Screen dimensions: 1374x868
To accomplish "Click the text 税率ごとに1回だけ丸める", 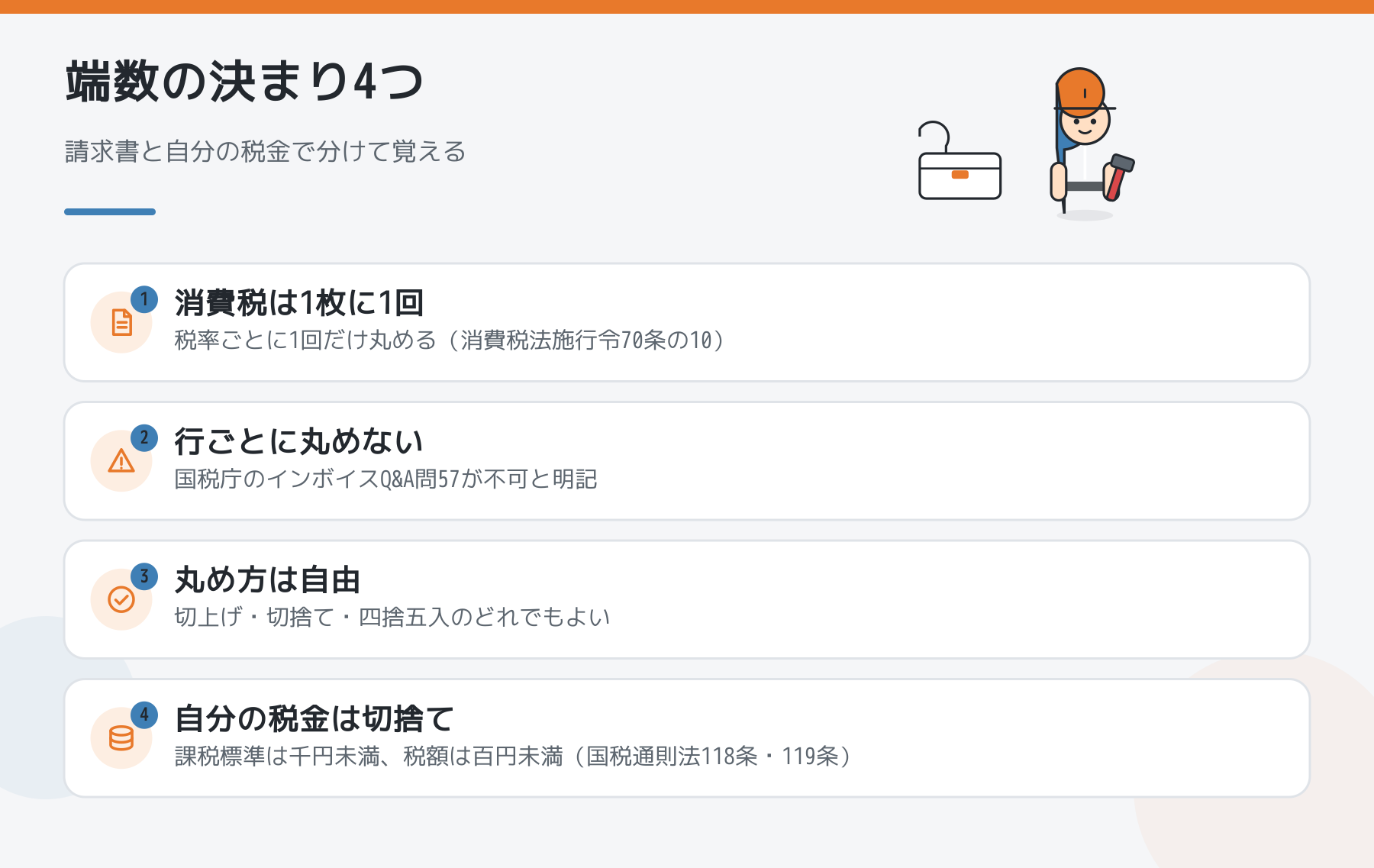I will 305,340.
